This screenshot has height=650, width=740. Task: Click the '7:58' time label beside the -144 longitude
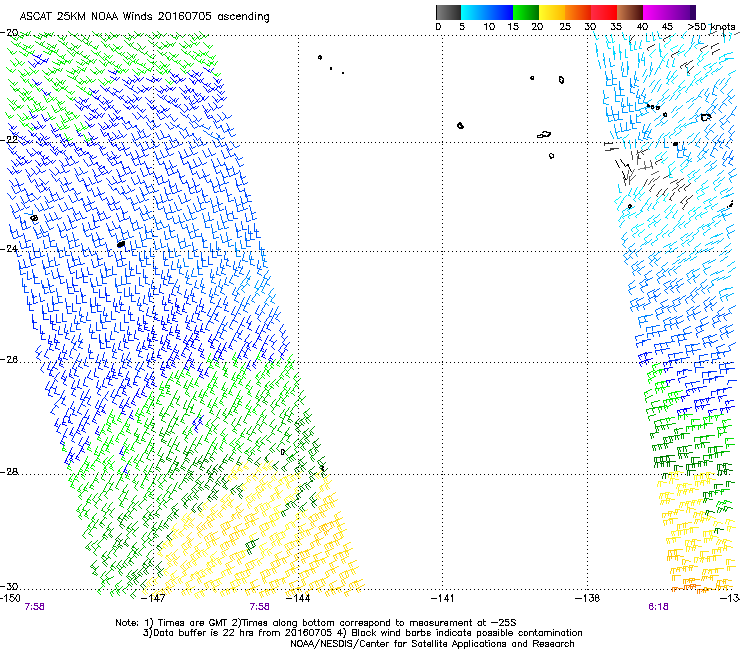pos(260,607)
